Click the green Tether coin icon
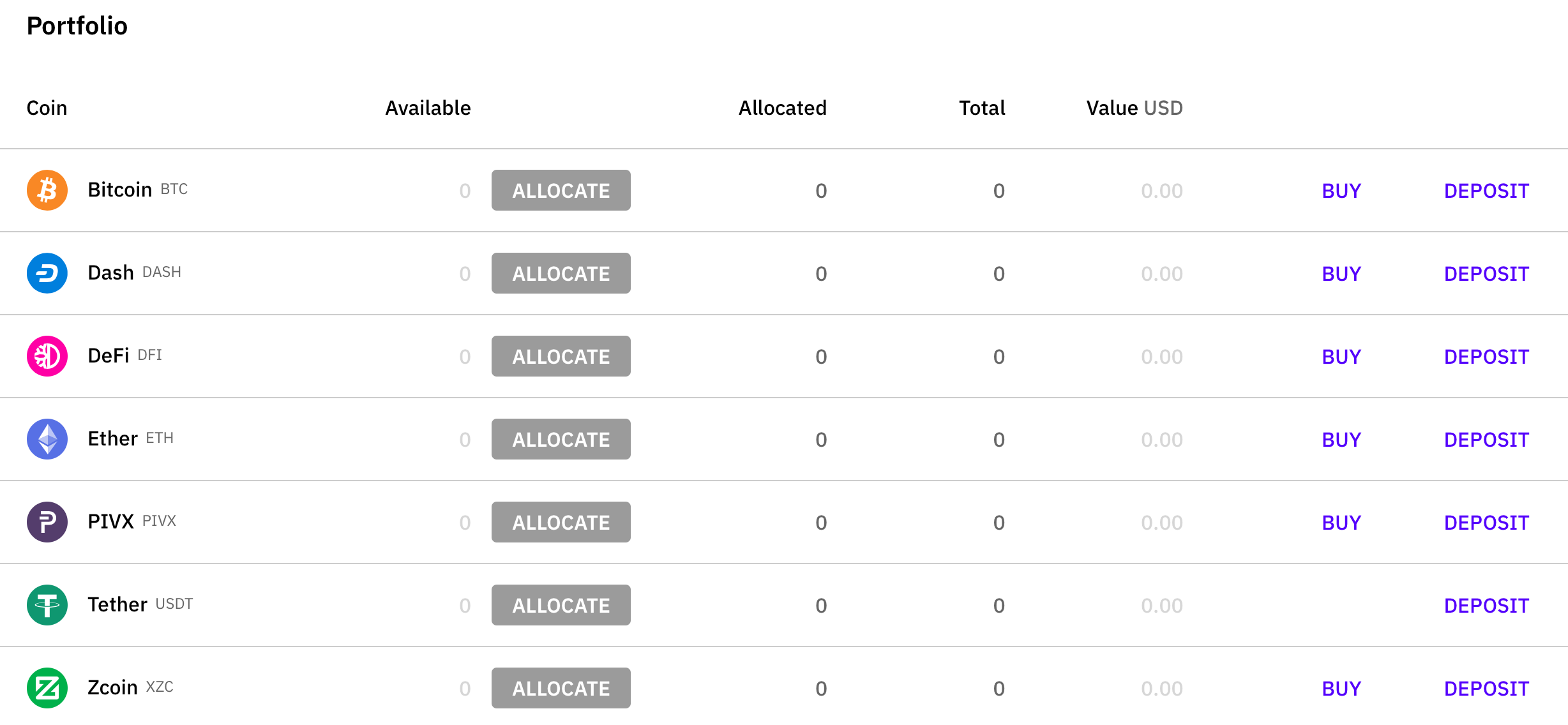Image resolution: width=1568 pixels, height=725 pixels. coord(47,605)
